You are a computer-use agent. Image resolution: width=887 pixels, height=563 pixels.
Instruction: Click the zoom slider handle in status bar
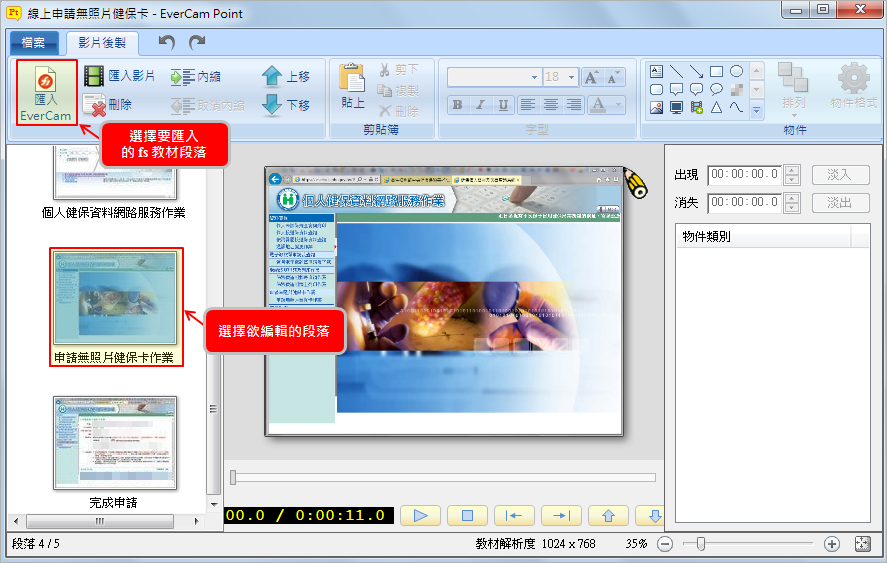701,544
